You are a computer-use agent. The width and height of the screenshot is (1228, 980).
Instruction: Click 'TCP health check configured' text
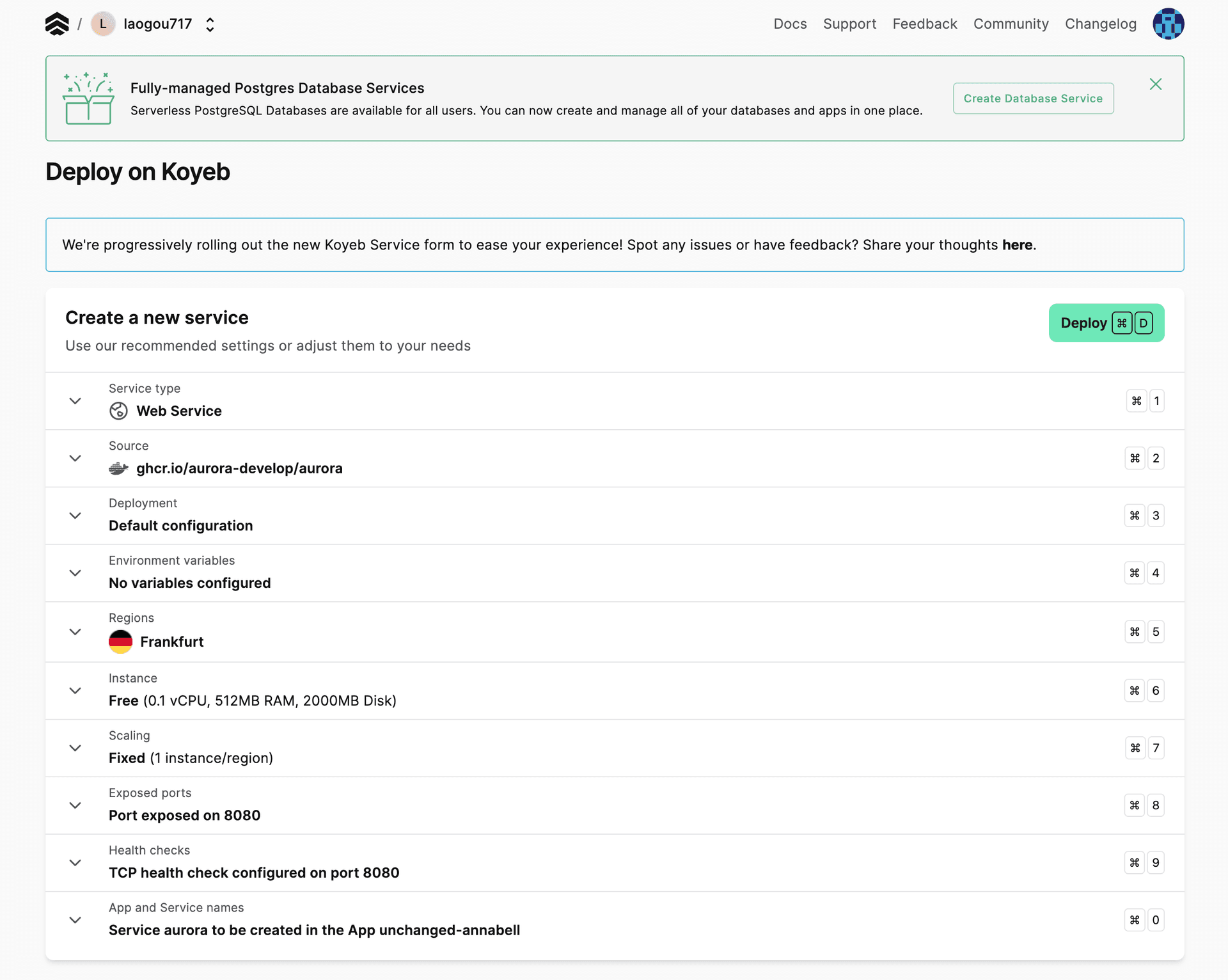pyautogui.click(x=254, y=873)
